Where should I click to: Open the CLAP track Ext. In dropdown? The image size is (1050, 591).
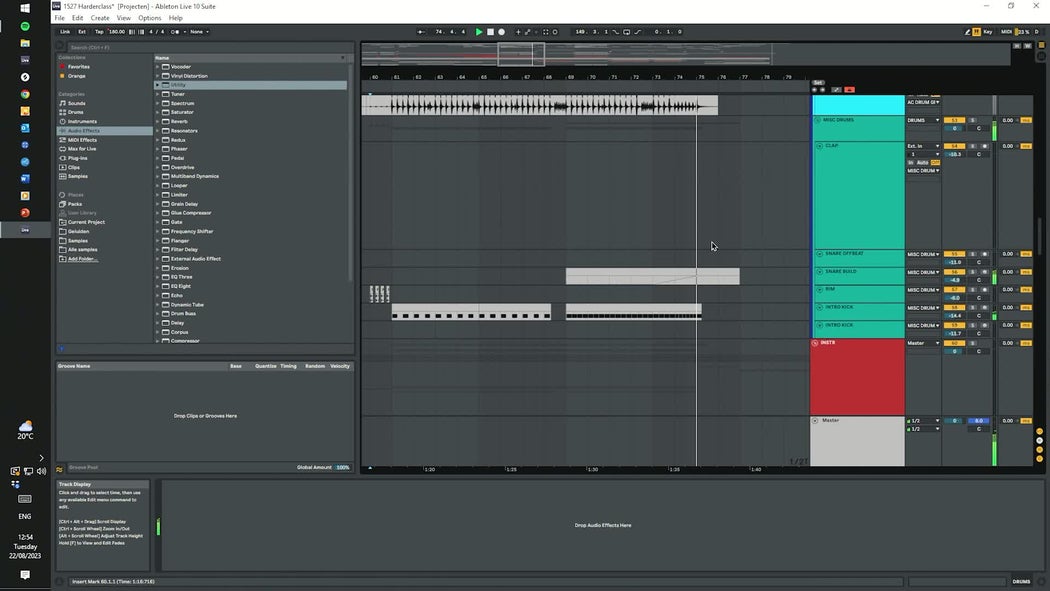click(923, 146)
